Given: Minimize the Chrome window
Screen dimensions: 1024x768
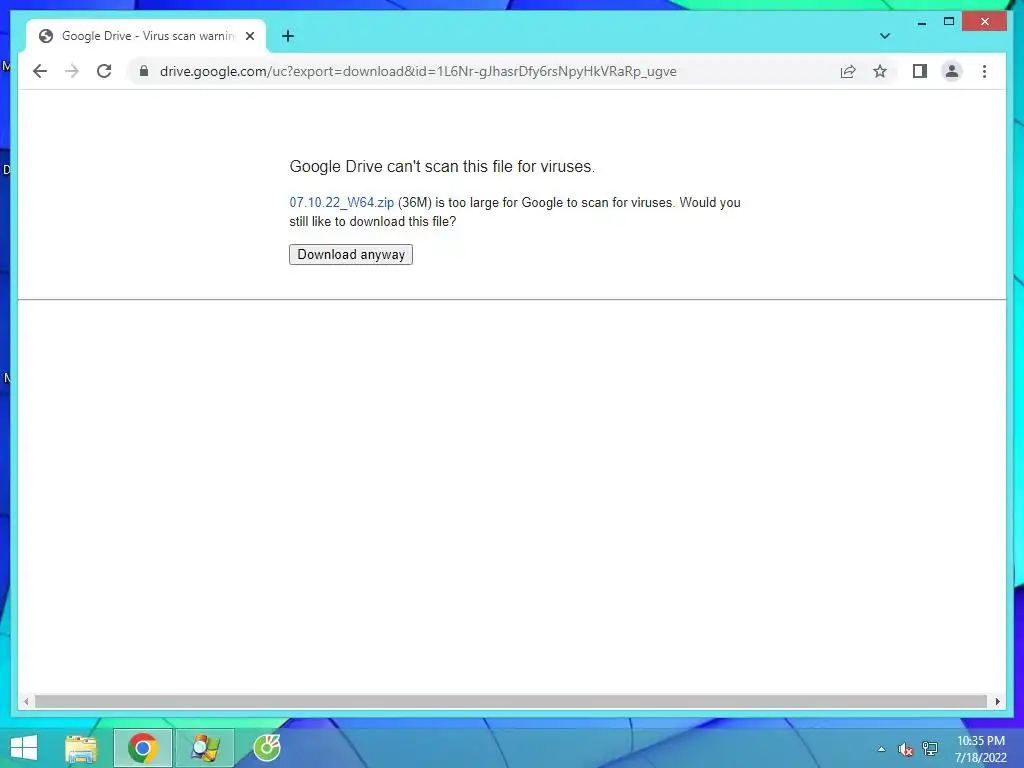Looking at the screenshot, I should pyautogui.click(x=921, y=23).
